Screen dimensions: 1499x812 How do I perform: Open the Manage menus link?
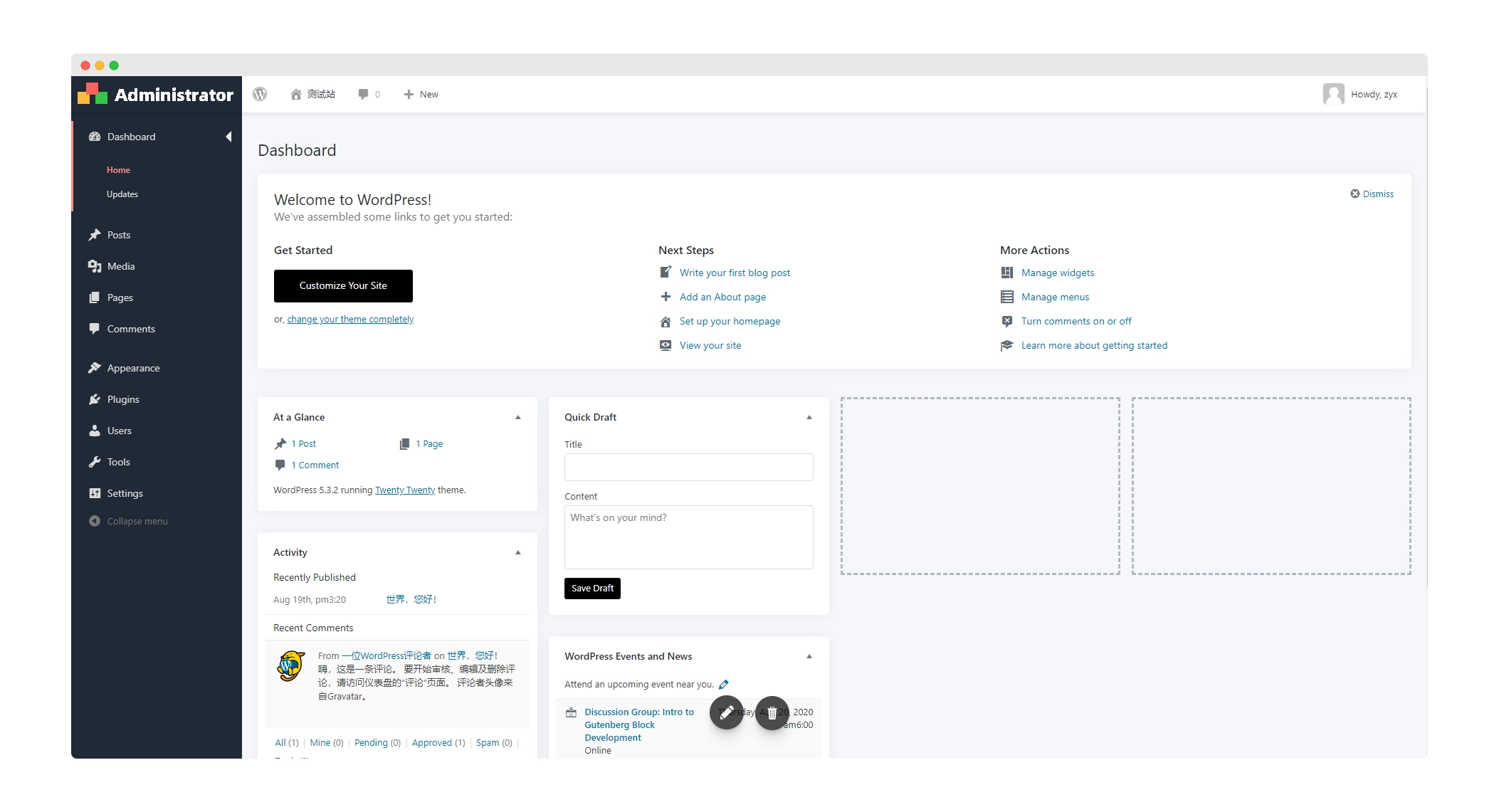click(1055, 297)
